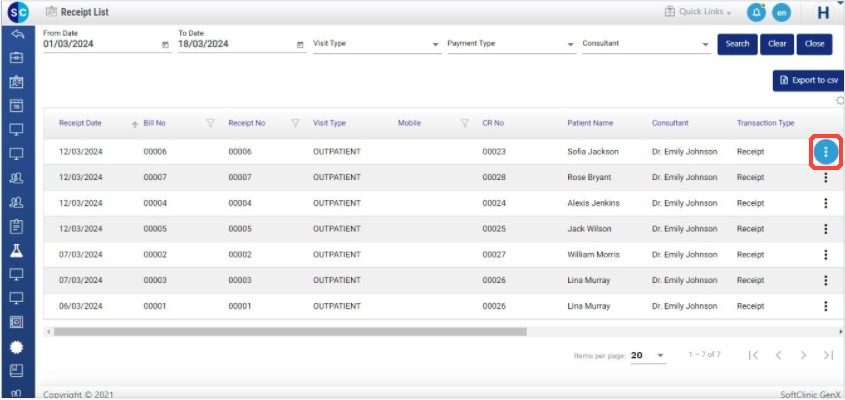The height and width of the screenshot is (400, 845).
Task: Open the calendar icon in left sidebar
Action: click(x=16, y=105)
